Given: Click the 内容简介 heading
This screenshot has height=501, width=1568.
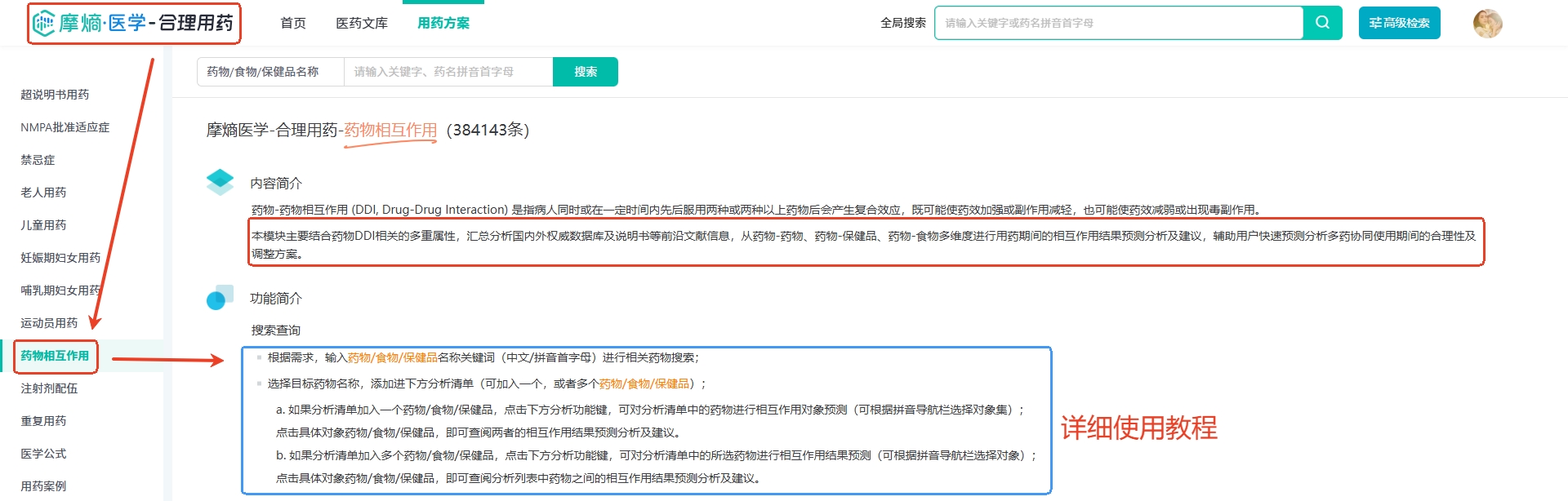Looking at the screenshot, I should pyautogui.click(x=276, y=184).
